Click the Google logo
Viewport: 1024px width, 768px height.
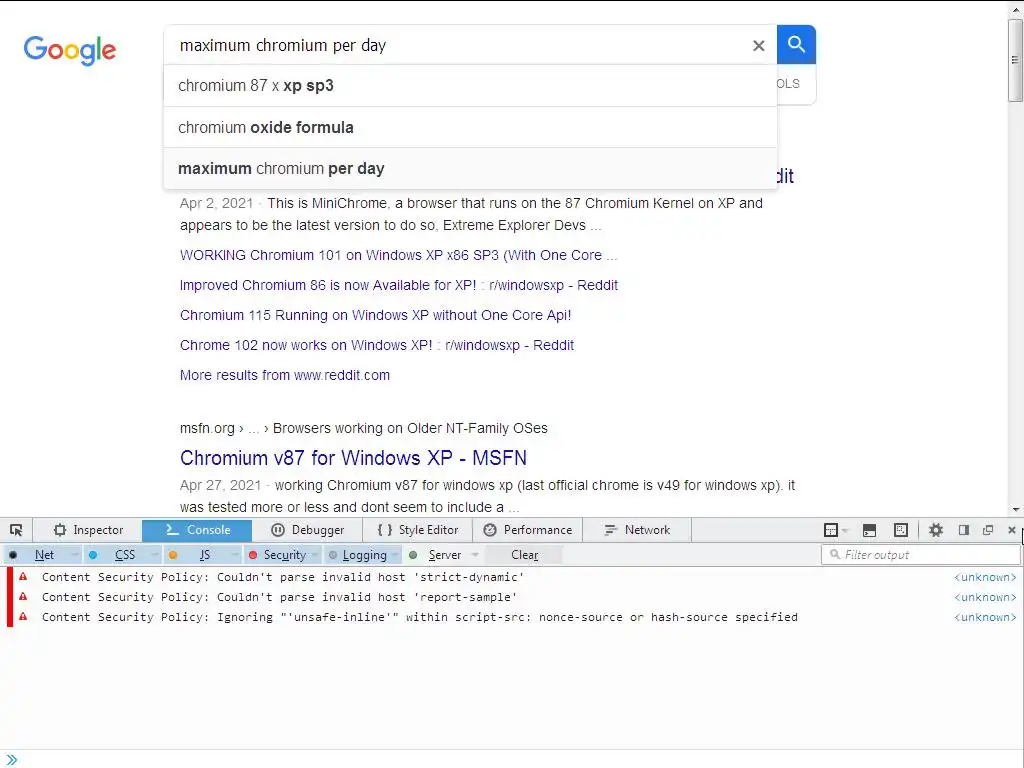(x=70, y=50)
